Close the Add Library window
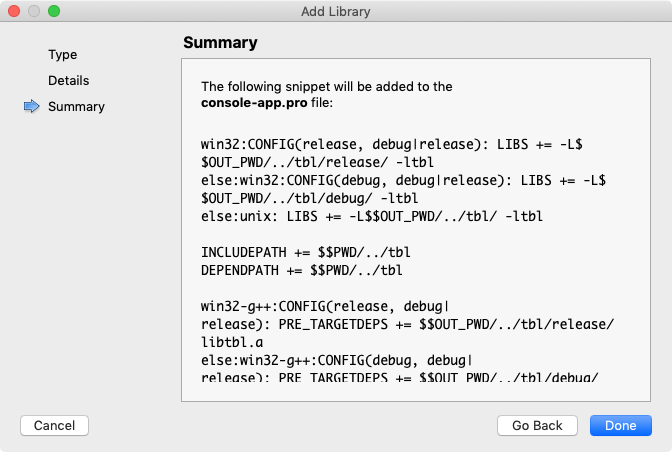This screenshot has width=672, height=452. point(14,11)
